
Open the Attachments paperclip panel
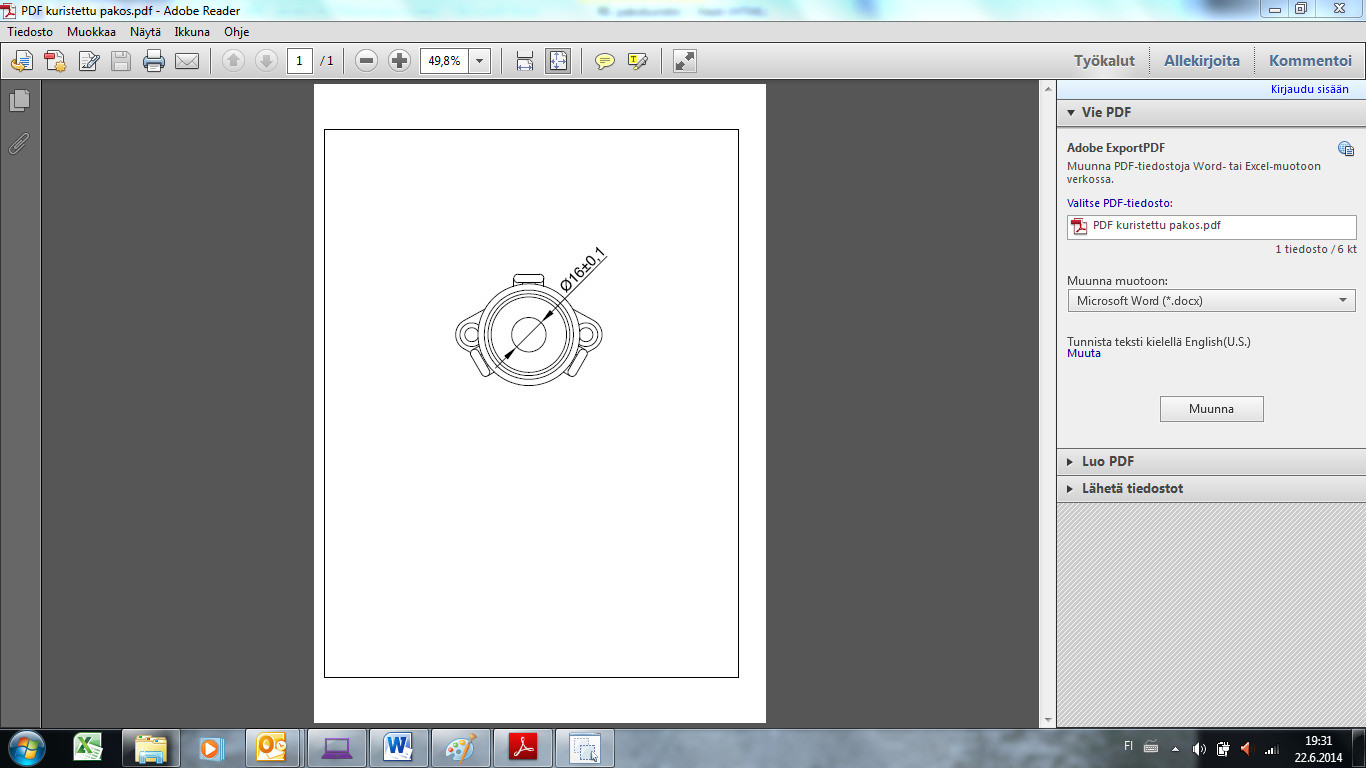click(19, 144)
